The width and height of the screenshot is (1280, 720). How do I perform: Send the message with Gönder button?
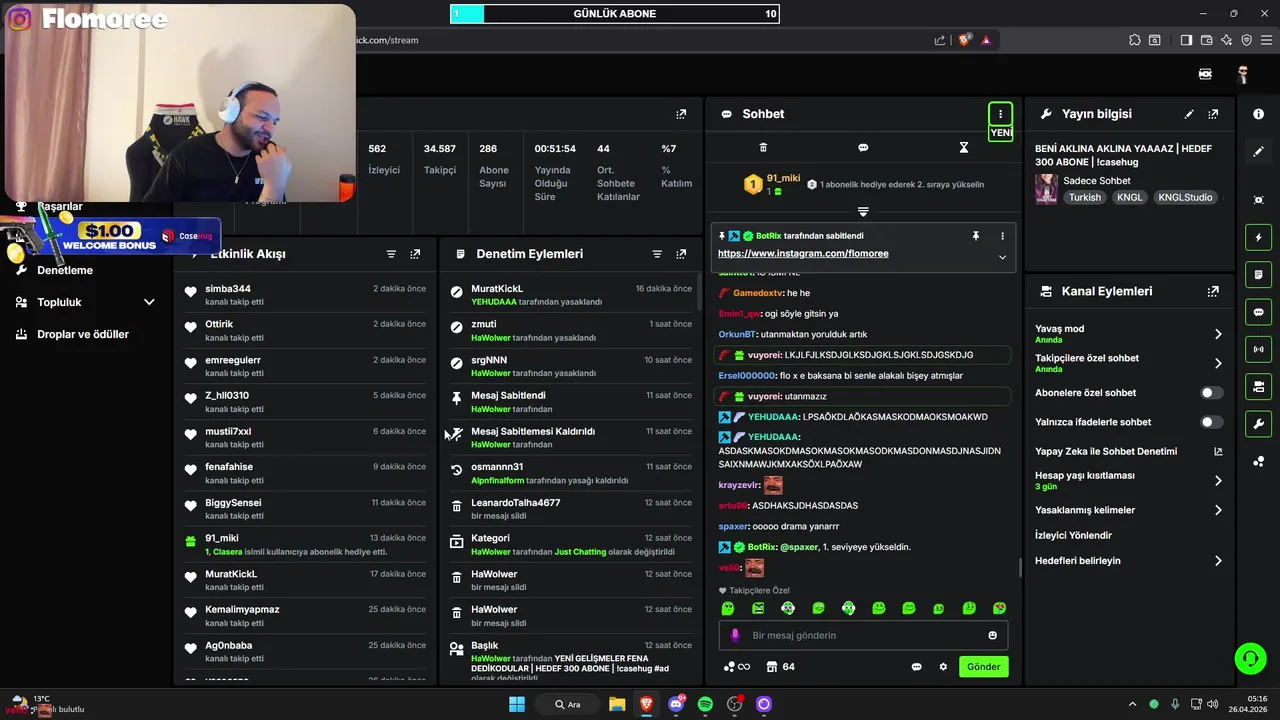pos(983,667)
